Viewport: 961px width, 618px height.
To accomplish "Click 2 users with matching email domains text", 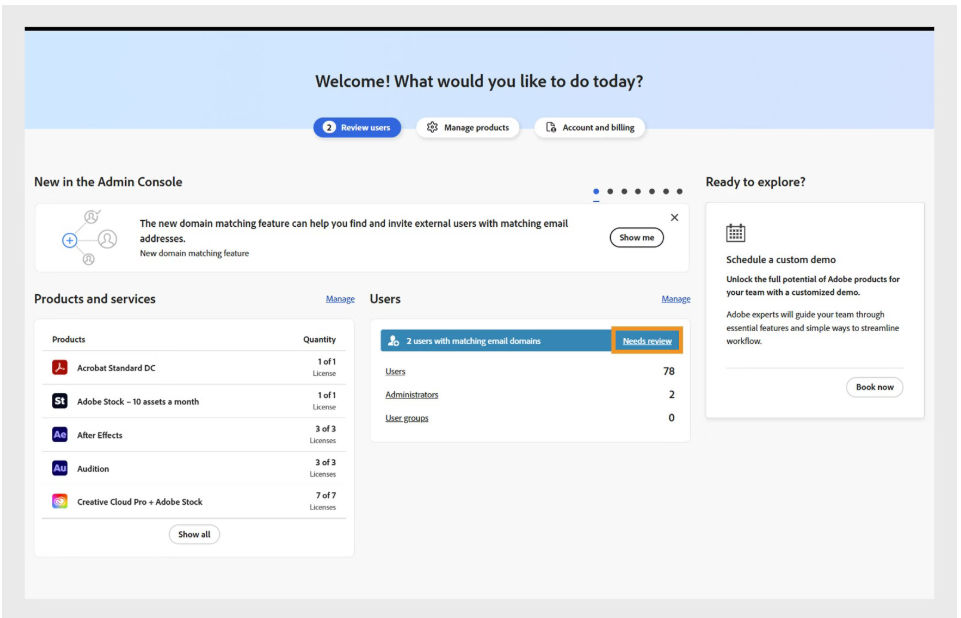I will pos(473,341).
